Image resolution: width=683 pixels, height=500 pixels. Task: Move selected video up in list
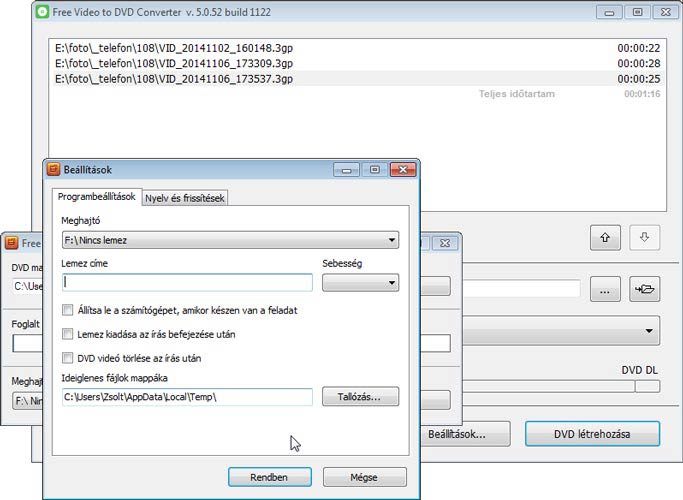605,238
